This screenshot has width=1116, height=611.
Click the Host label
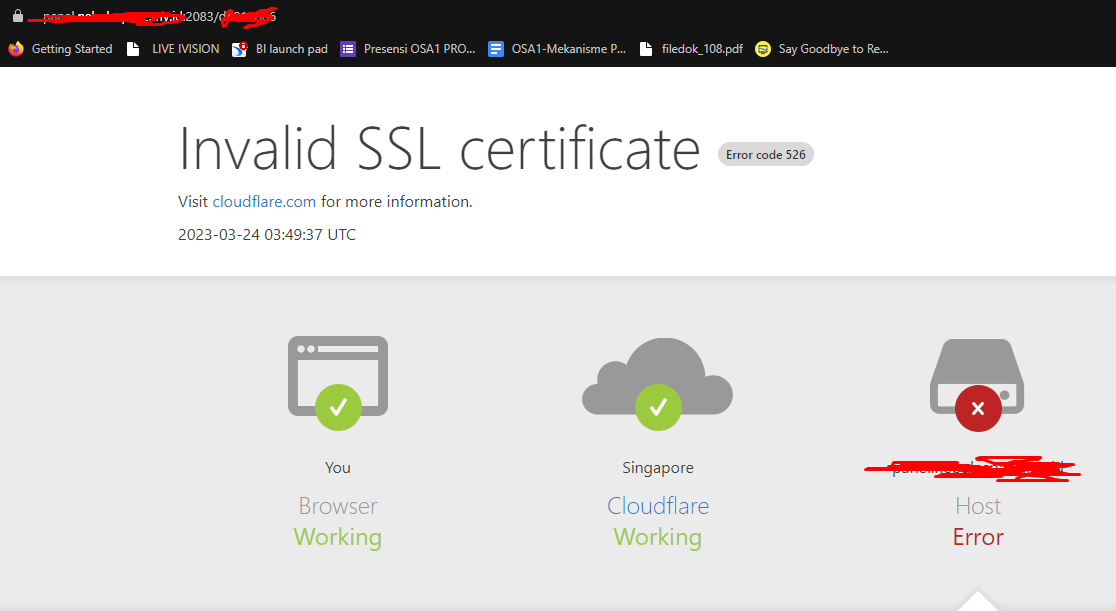pyautogui.click(x=978, y=506)
